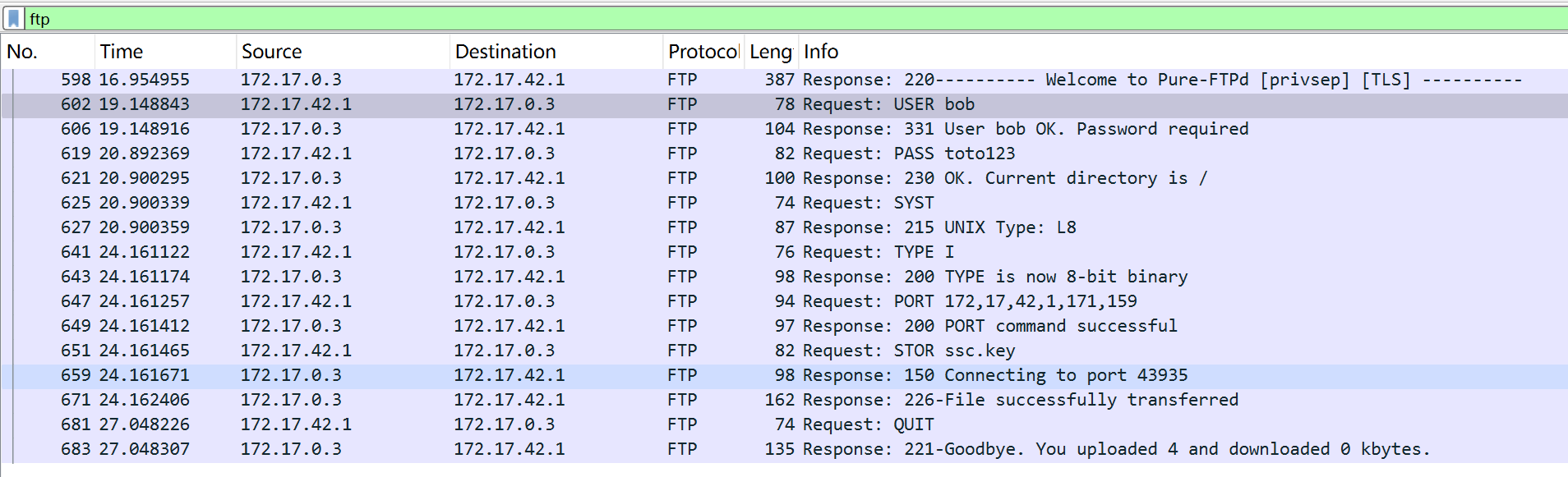Click the display filter bookmark icon
The width and height of the screenshot is (1568, 477).
(x=13, y=18)
